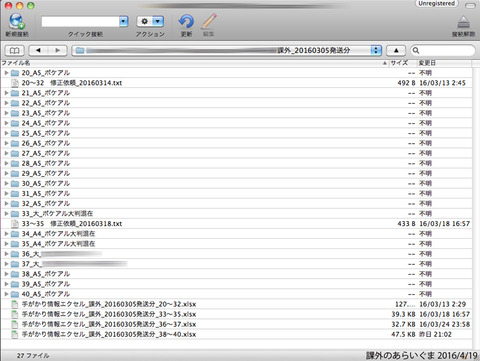
Task: Select the 23_A5 folder icon
Action: (x=15, y=113)
